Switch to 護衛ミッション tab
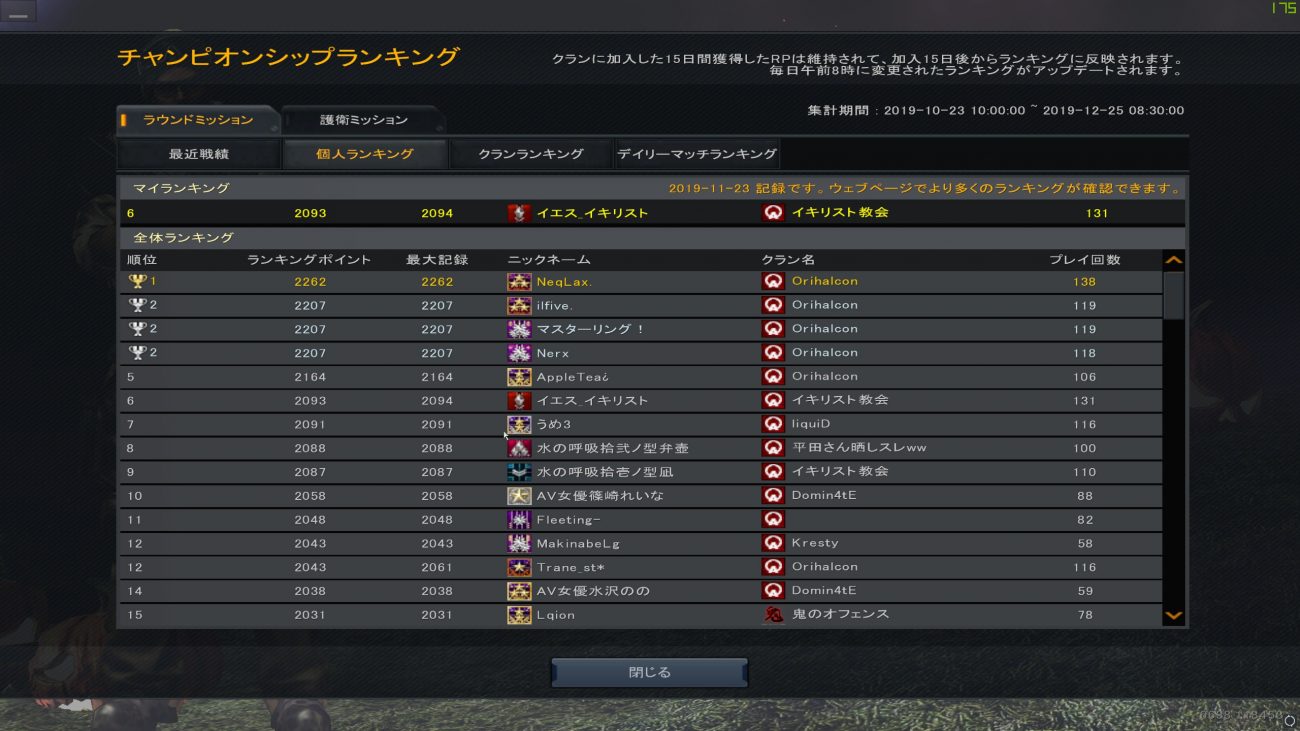 (x=363, y=120)
